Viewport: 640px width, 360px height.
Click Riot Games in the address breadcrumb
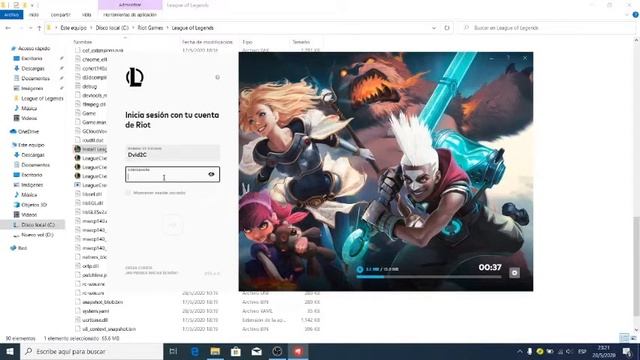pos(150,28)
